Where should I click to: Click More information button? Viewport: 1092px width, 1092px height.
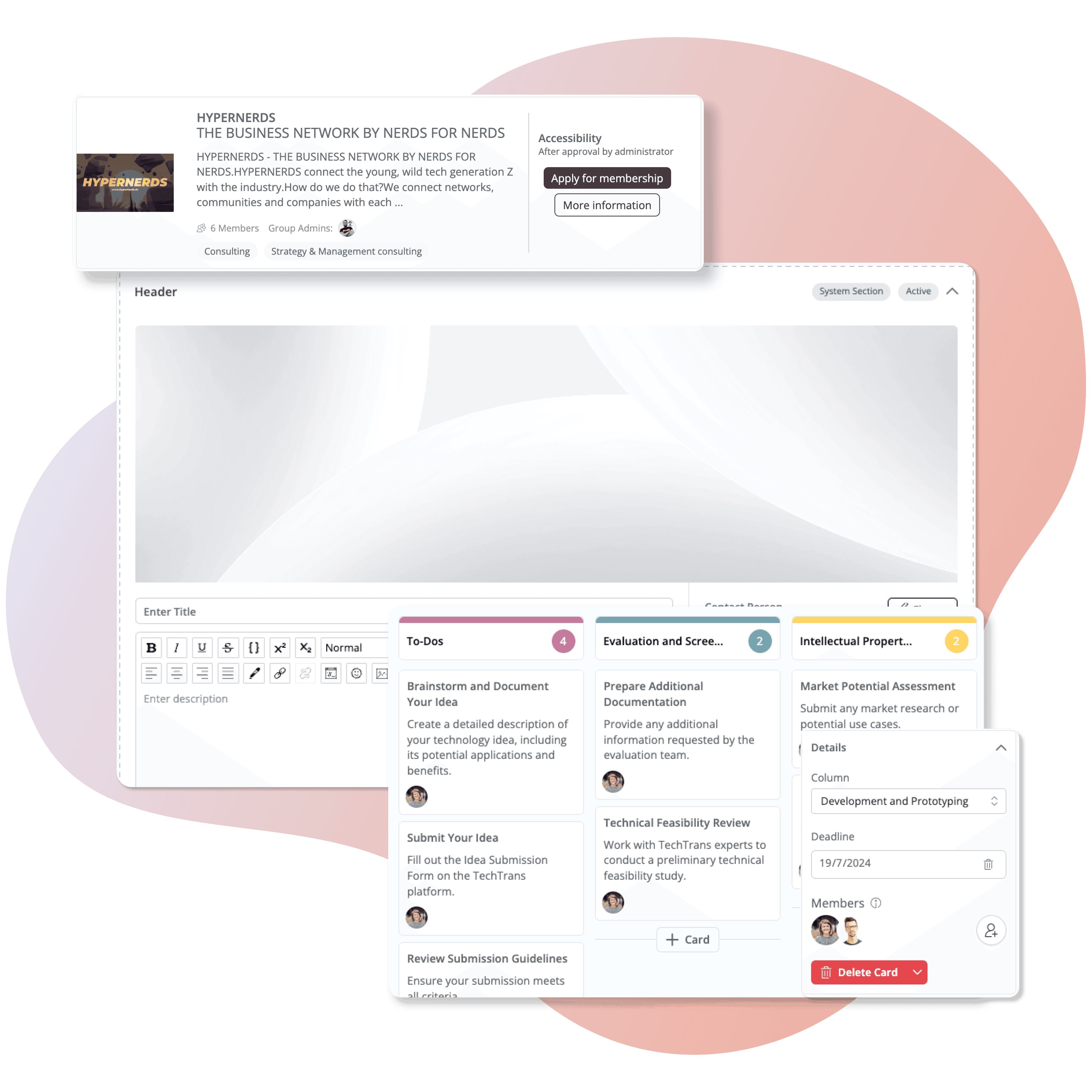click(606, 205)
